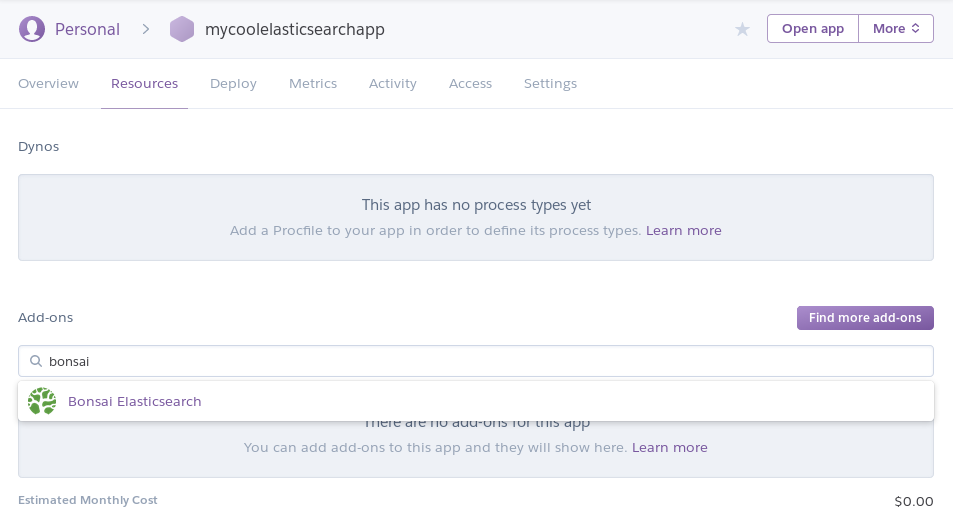Click the Open app button
Viewport: 953px width, 523px height.
(813, 29)
